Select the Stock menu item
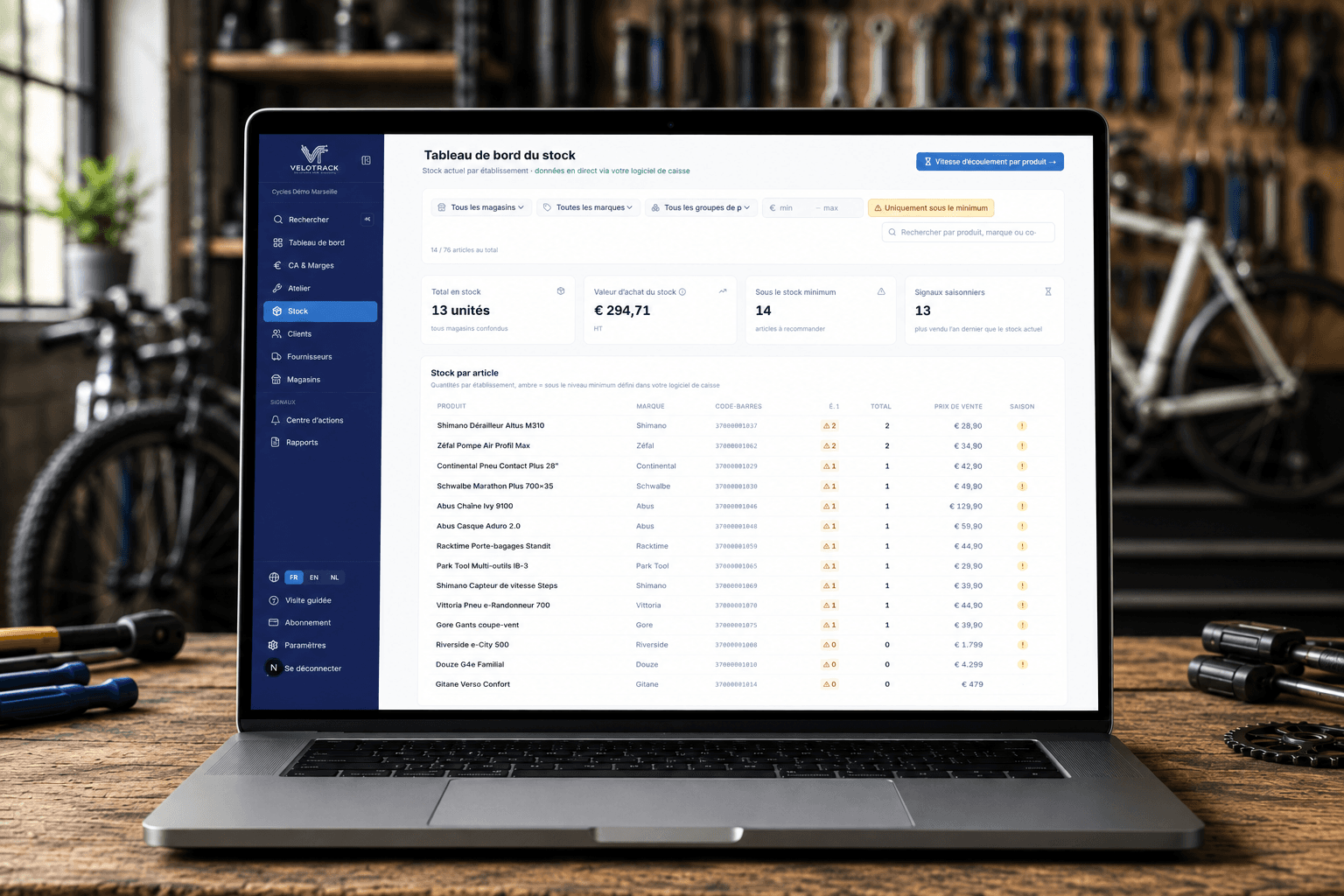Viewport: 1344px width, 896px height. (x=320, y=311)
